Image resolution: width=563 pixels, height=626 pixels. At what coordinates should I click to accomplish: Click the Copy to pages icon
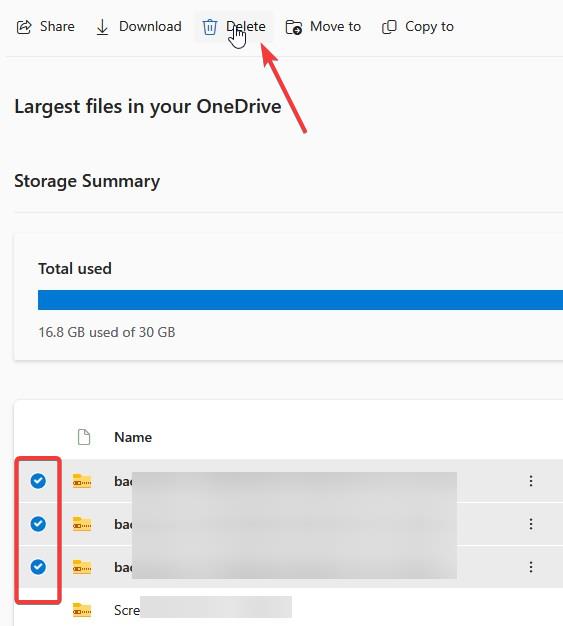tap(389, 27)
